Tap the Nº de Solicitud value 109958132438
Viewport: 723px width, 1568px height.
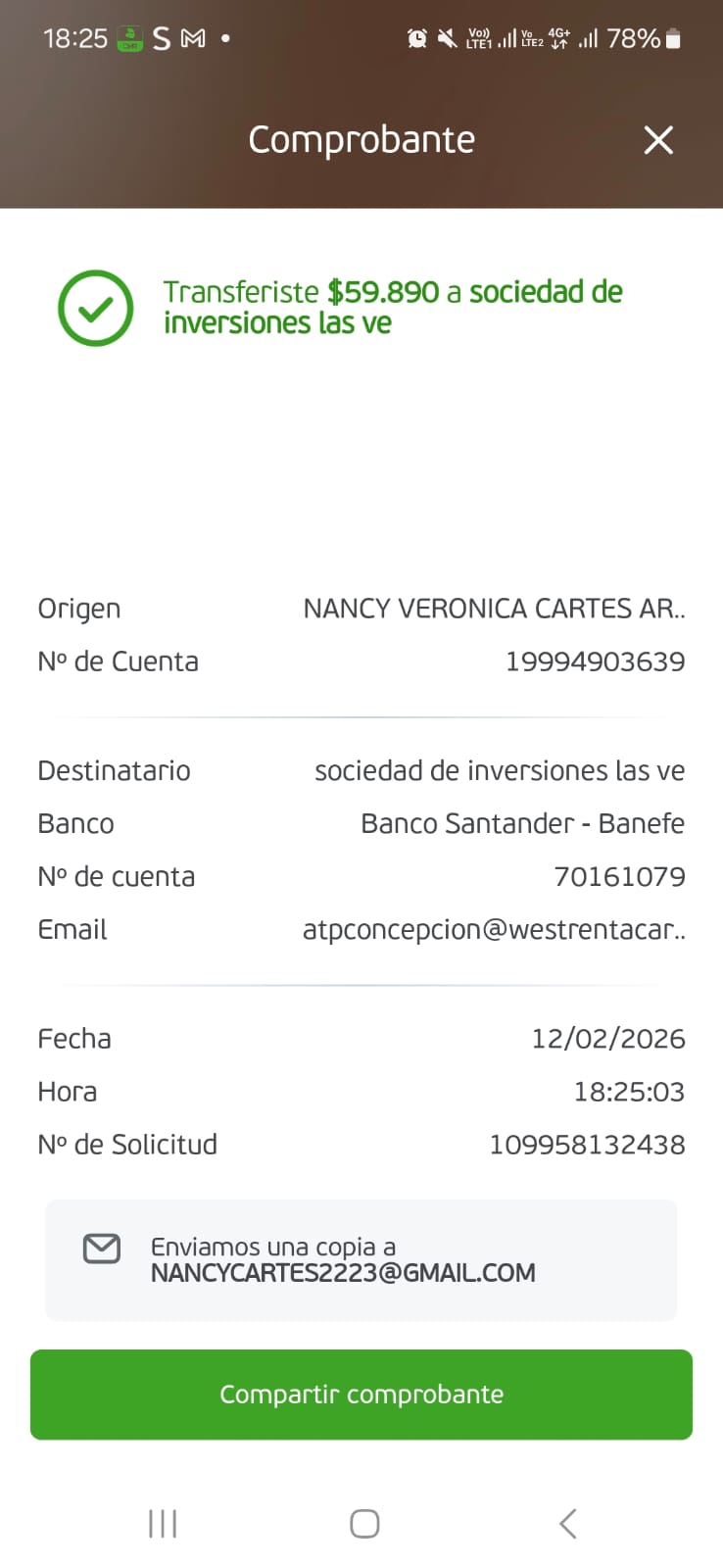pyautogui.click(x=588, y=1145)
